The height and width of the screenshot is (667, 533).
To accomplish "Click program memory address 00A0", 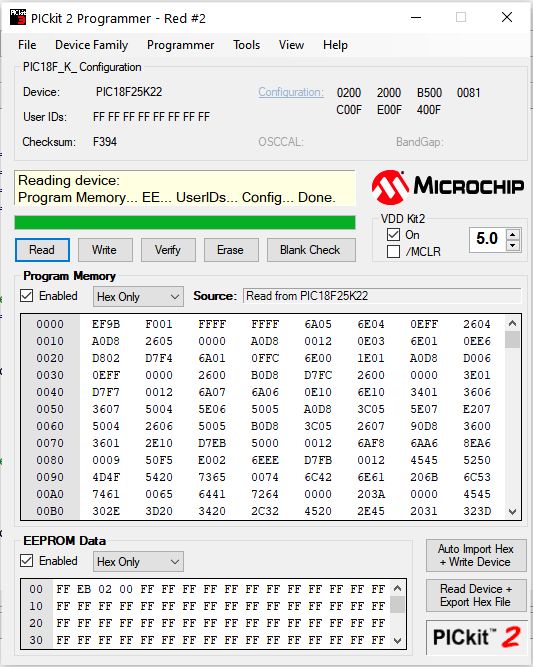I will point(50,494).
